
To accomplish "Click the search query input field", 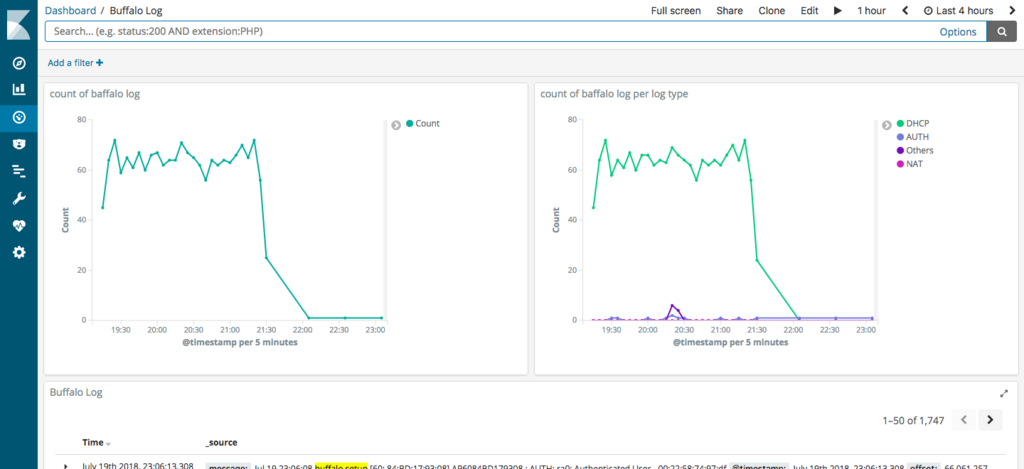I will pyautogui.click(x=490, y=31).
